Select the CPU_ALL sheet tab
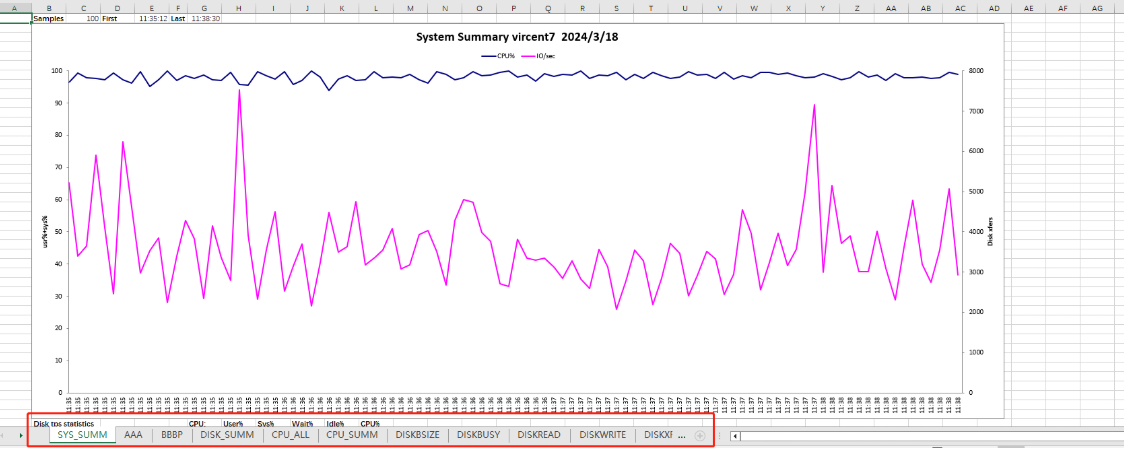1124x453 pixels. [x=291, y=435]
